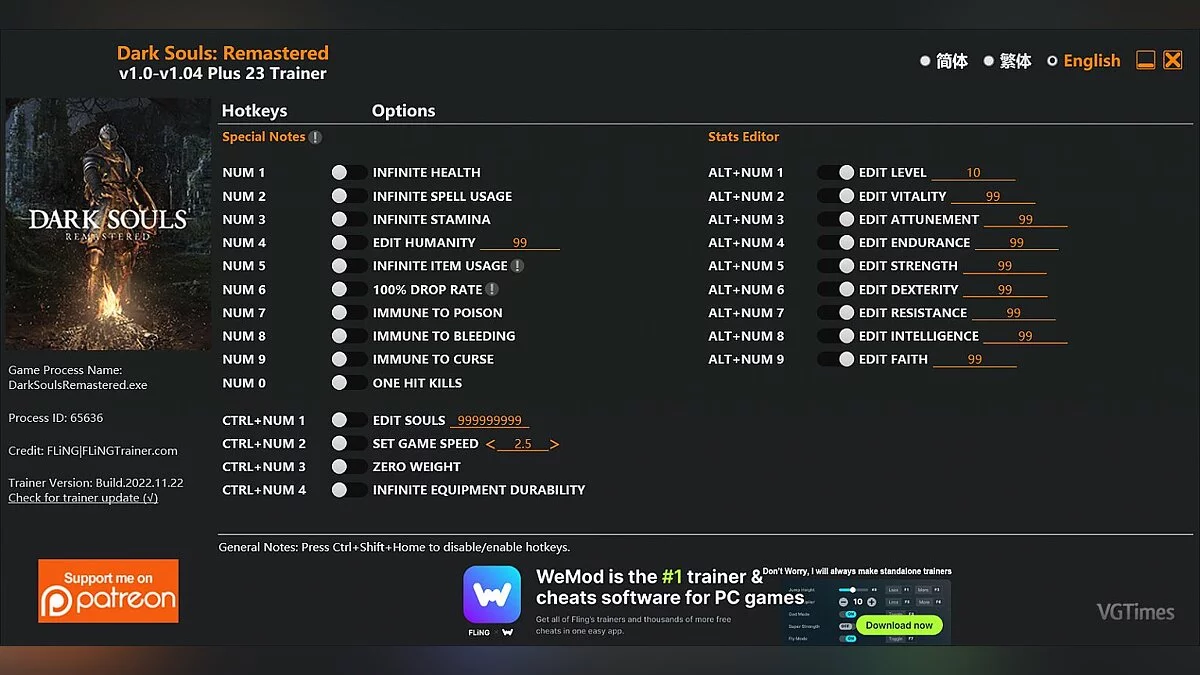Image resolution: width=1200 pixels, height=675 pixels.
Task: Click the Special Notes info icon
Action: click(x=315, y=137)
